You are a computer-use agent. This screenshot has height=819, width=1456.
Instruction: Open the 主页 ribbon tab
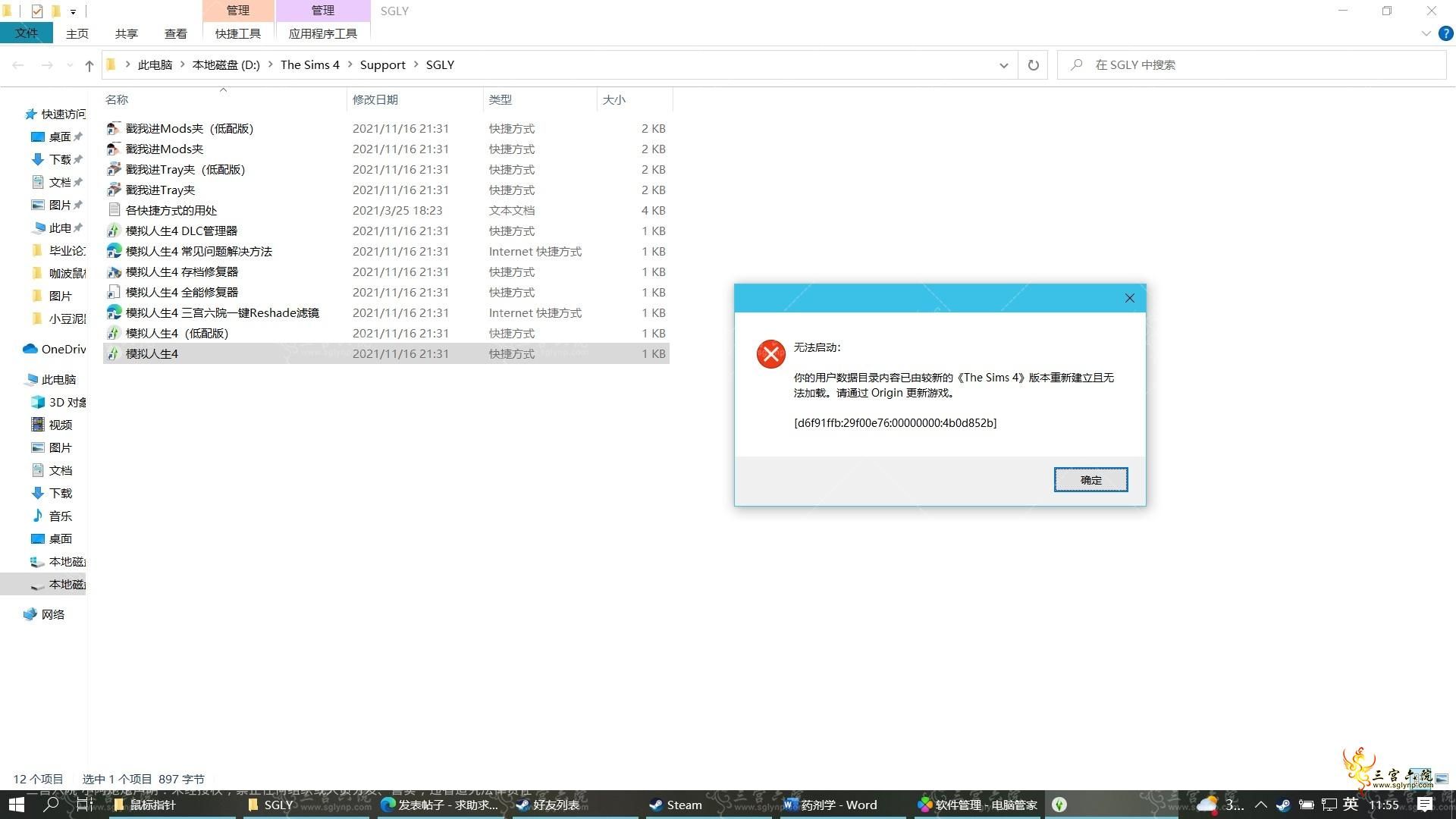[x=77, y=33]
